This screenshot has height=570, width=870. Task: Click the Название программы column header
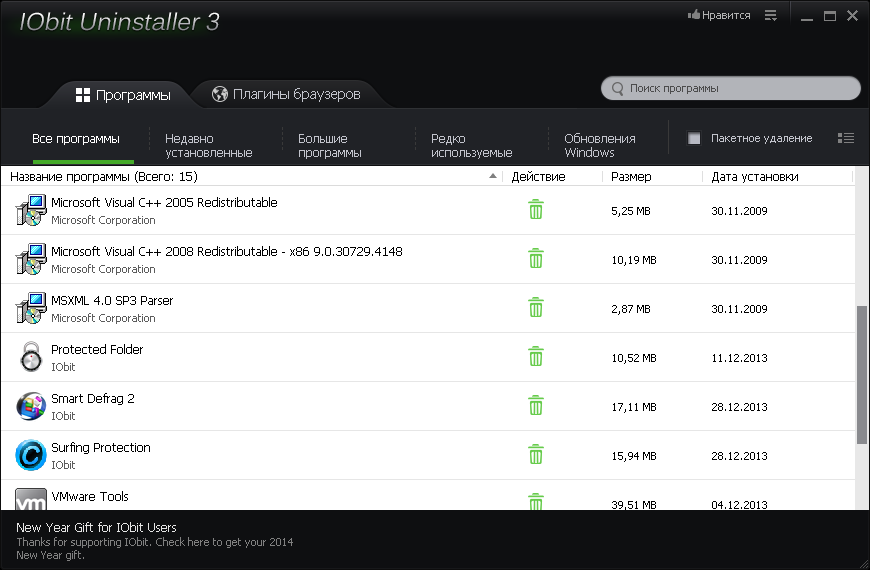coord(104,176)
